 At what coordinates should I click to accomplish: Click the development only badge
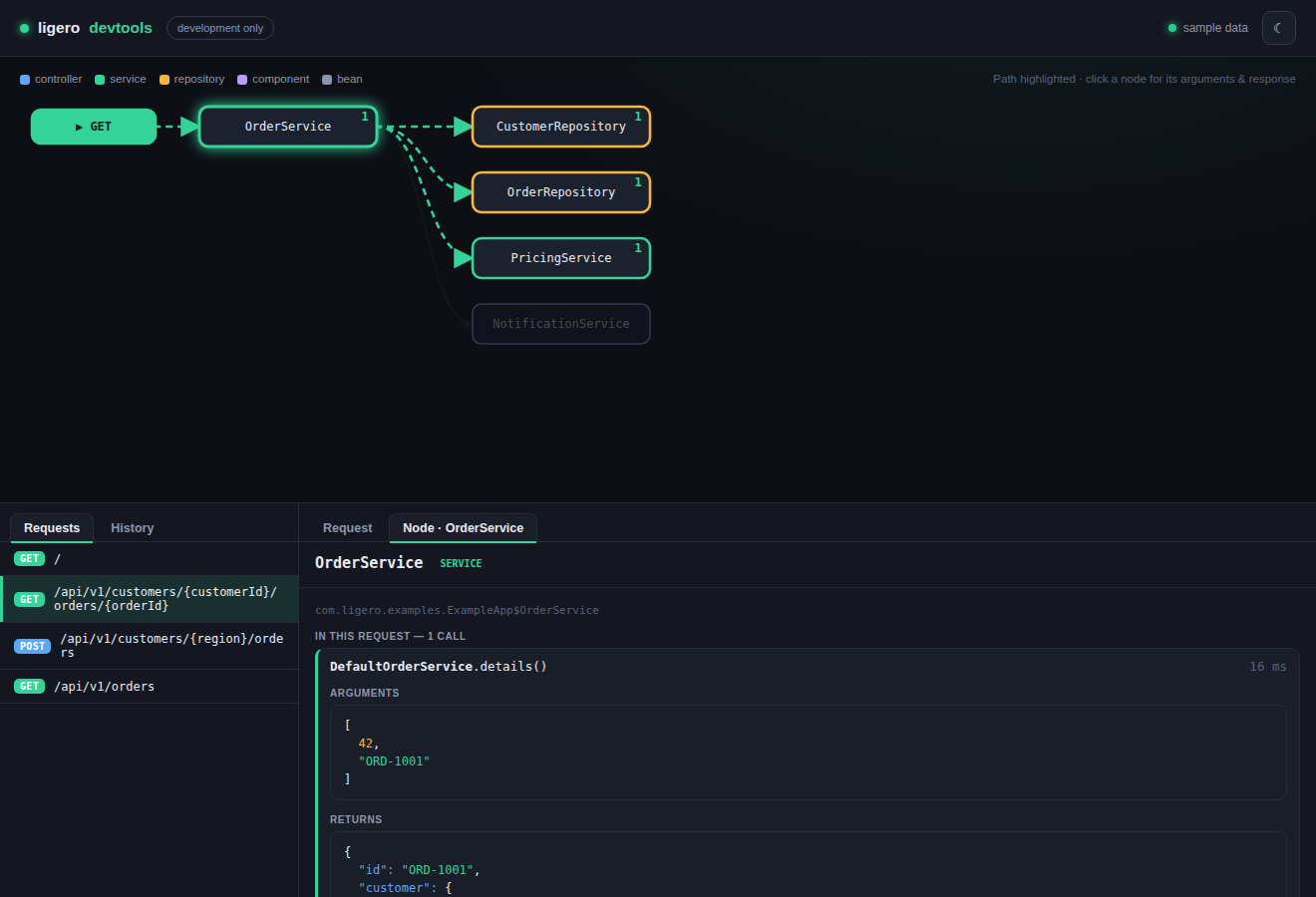pyautogui.click(x=220, y=28)
